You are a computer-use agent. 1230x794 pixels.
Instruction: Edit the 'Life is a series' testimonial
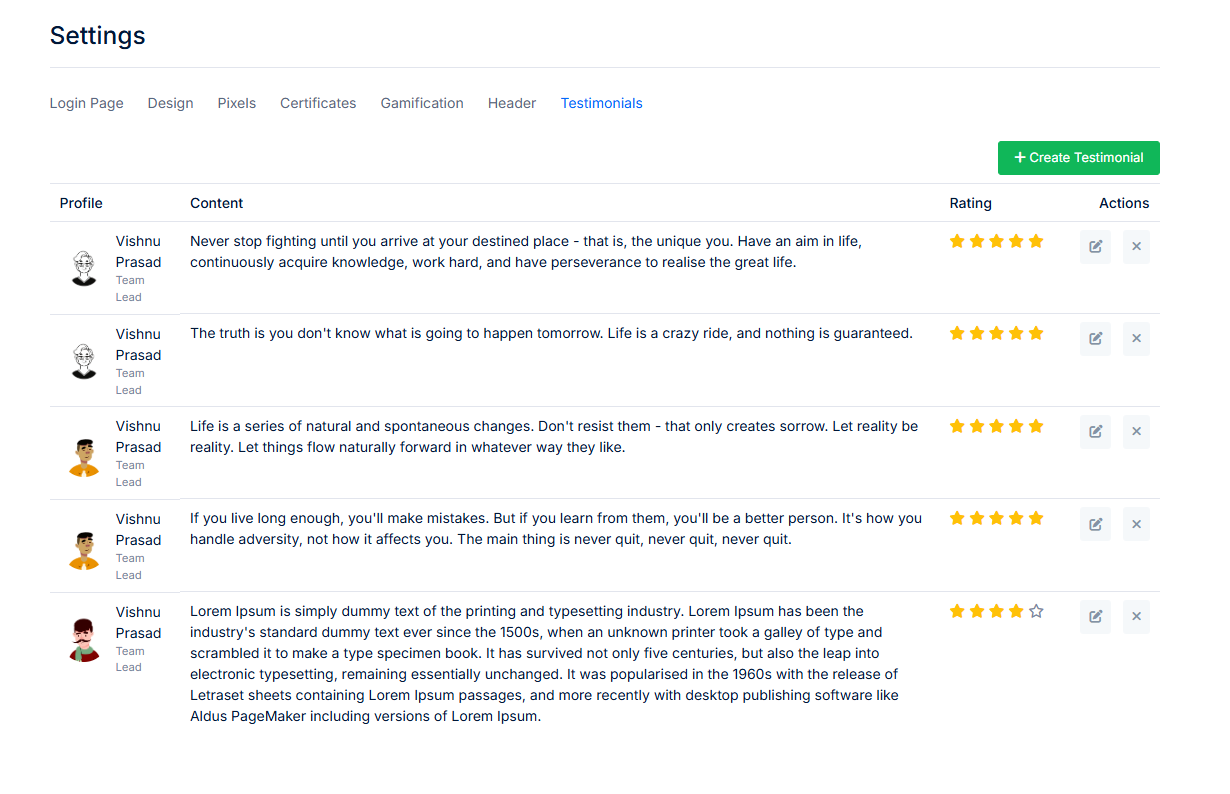point(1095,432)
